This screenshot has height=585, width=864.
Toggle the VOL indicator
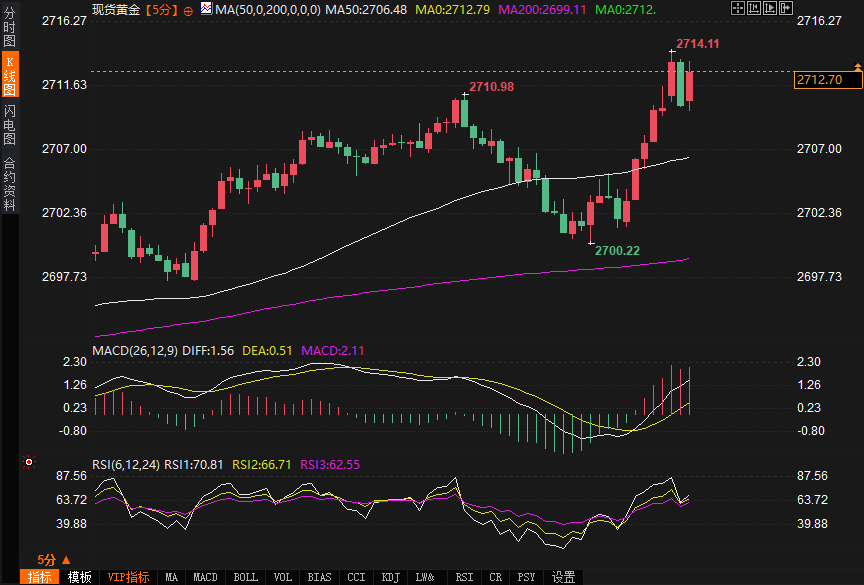(x=283, y=577)
